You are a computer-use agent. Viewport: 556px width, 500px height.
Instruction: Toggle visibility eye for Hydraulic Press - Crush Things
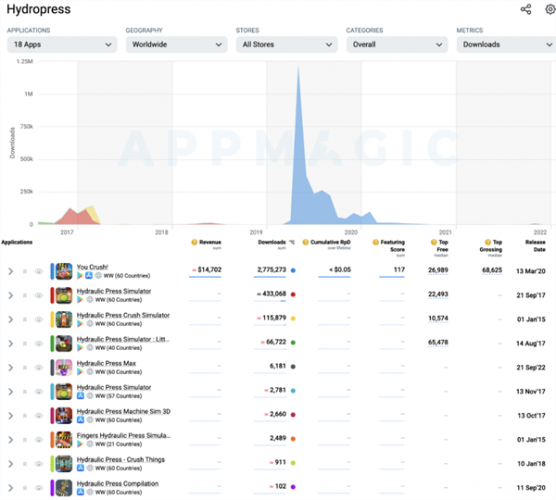[x=39, y=464]
